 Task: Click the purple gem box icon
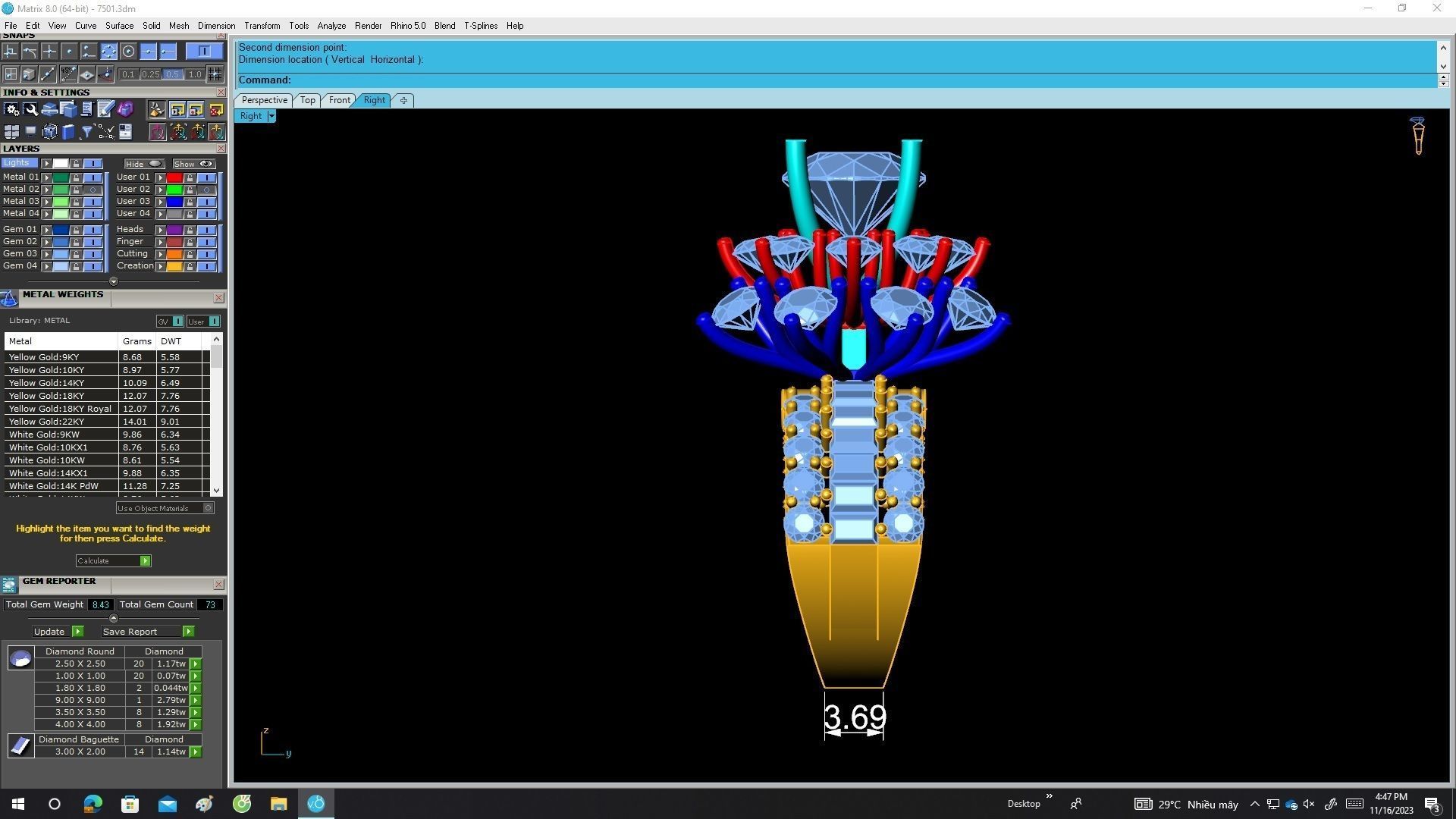tap(125, 110)
